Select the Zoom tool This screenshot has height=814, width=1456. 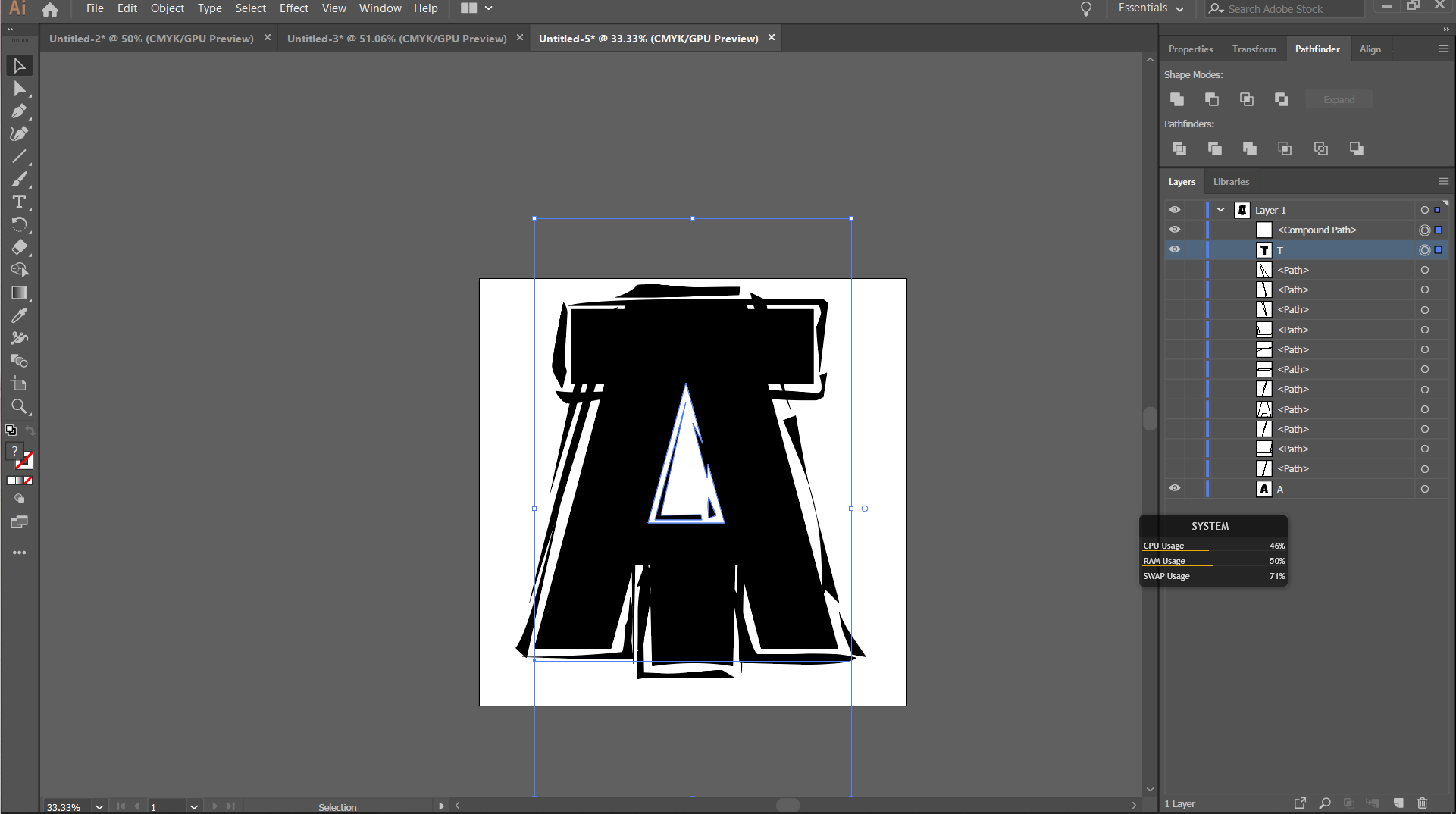click(20, 407)
